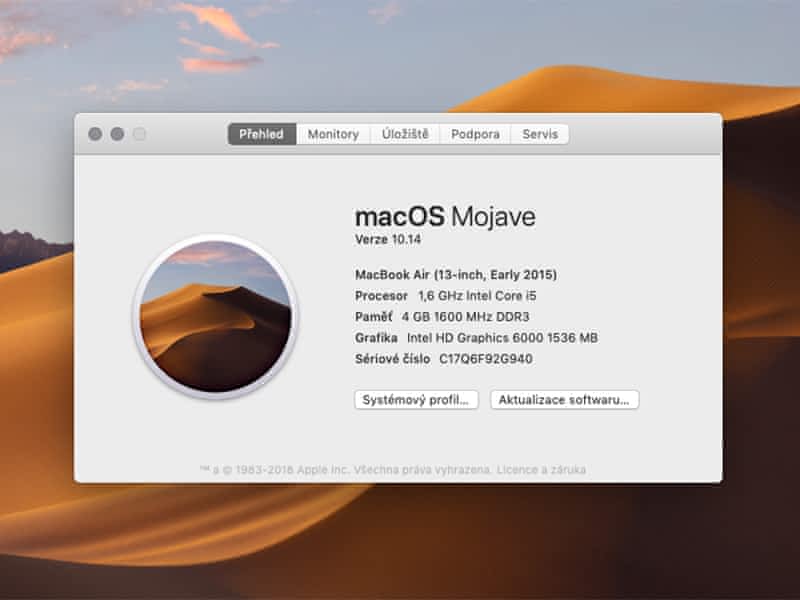Switch to the Přehled tab
The image size is (800, 600).
coord(262,134)
